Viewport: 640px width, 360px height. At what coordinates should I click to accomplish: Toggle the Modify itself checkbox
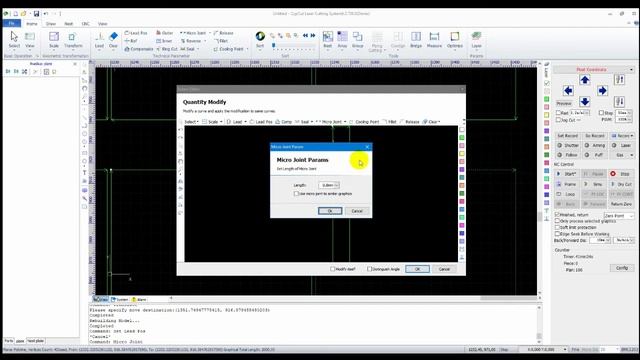tap(333, 269)
